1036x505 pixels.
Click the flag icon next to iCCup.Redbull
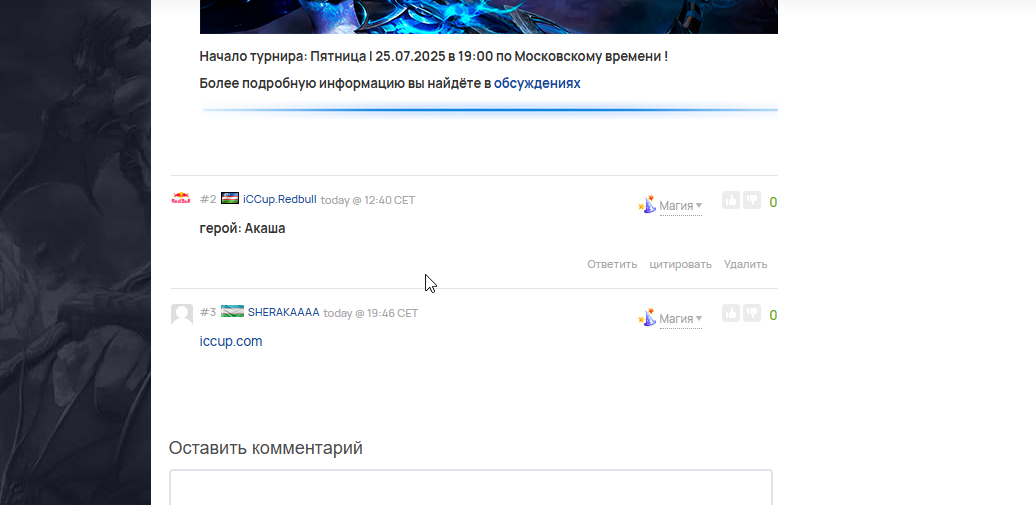click(x=230, y=198)
